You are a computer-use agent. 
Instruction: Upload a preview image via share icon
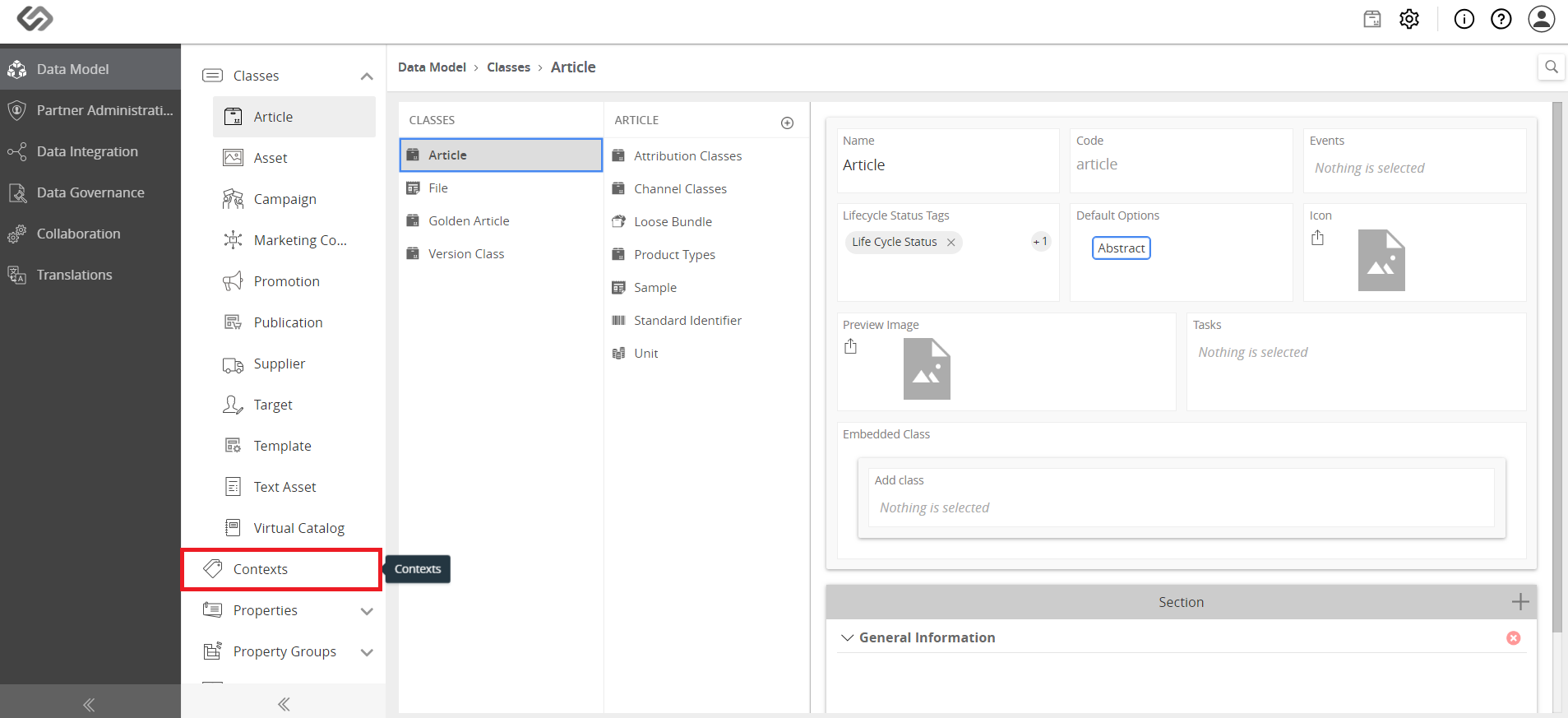[850, 346]
